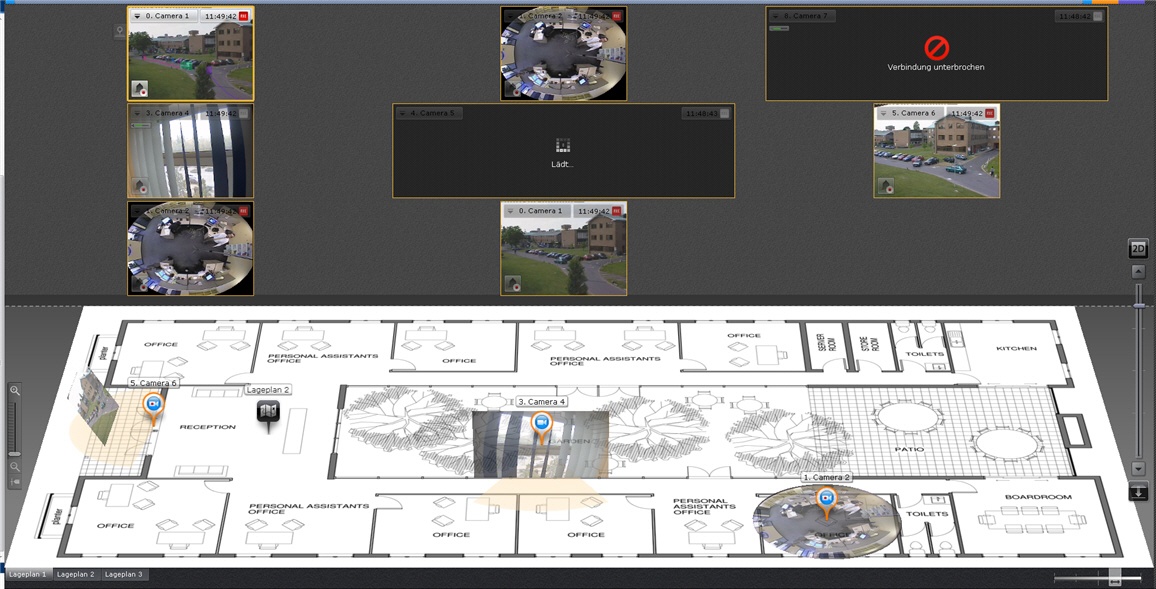Click the up arrow below the 2D button

[x=1138, y=272]
